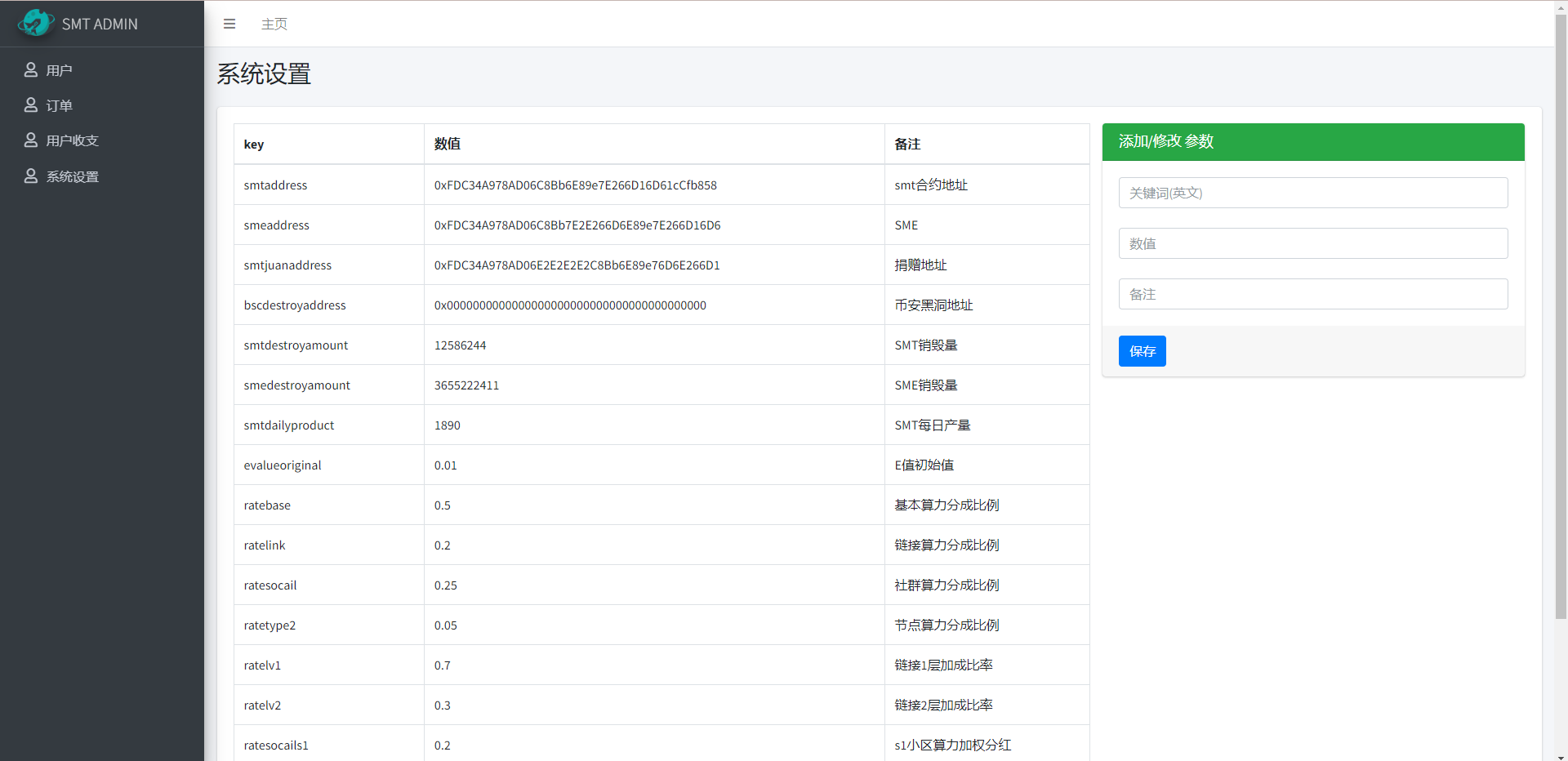Screen dimensions: 1568x761
Task: Select the 订单 orders icon in sidebar
Action: click(x=31, y=105)
